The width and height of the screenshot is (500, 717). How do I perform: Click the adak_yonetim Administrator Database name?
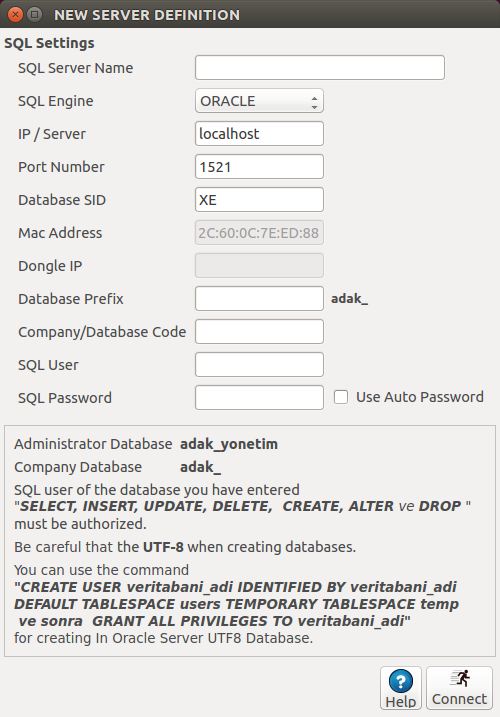click(229, 444)
